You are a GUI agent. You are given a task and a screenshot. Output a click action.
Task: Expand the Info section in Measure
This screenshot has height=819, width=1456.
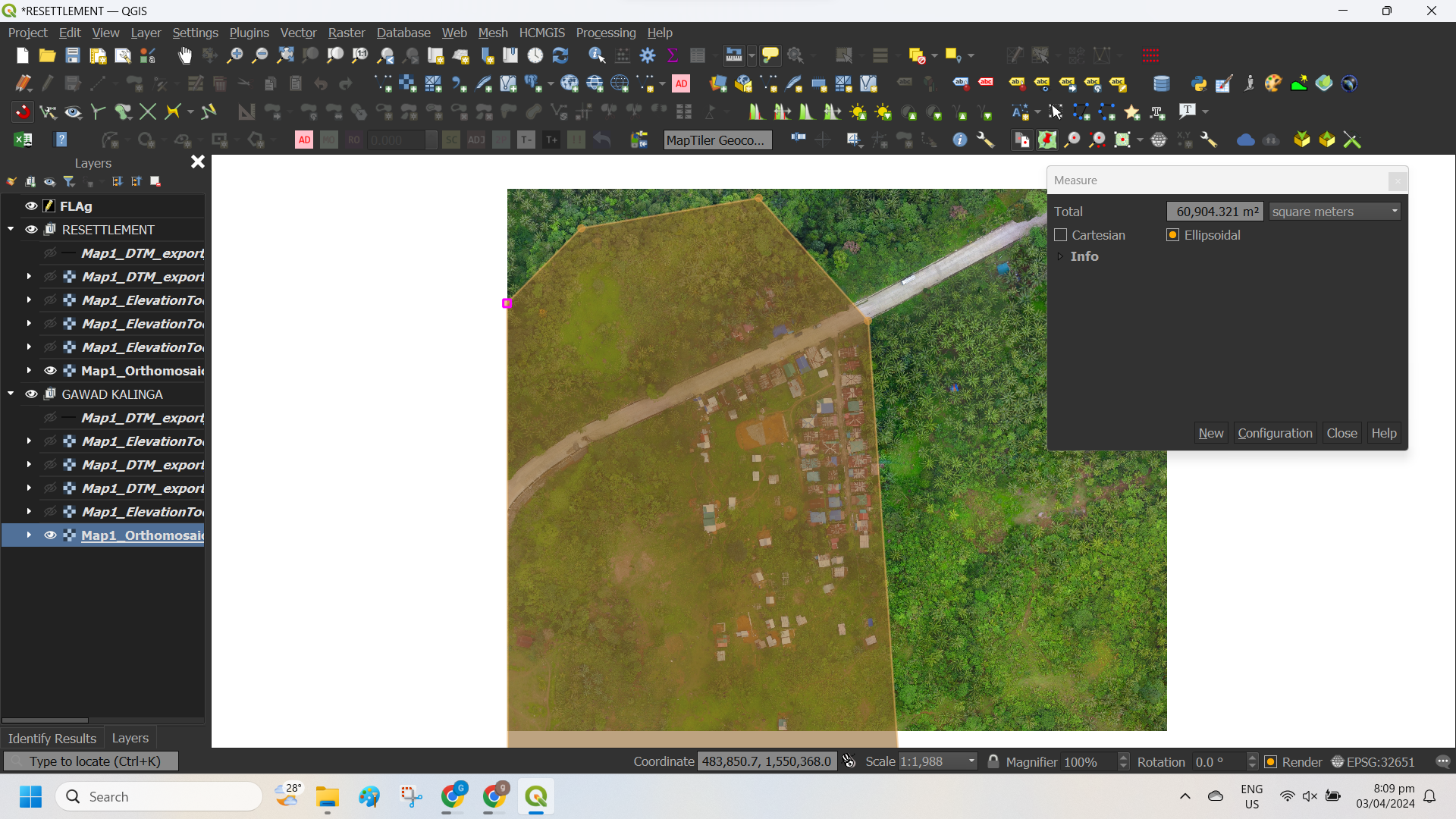(1060, 256)
